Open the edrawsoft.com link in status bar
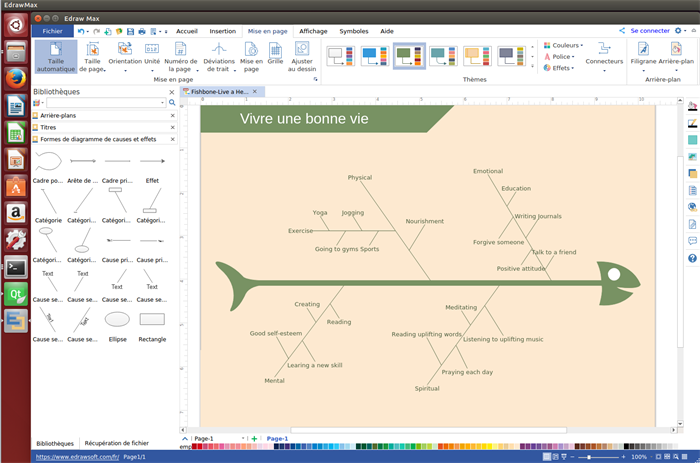The width and height of the screenshot is (700, 463). (x=77, y=457)
